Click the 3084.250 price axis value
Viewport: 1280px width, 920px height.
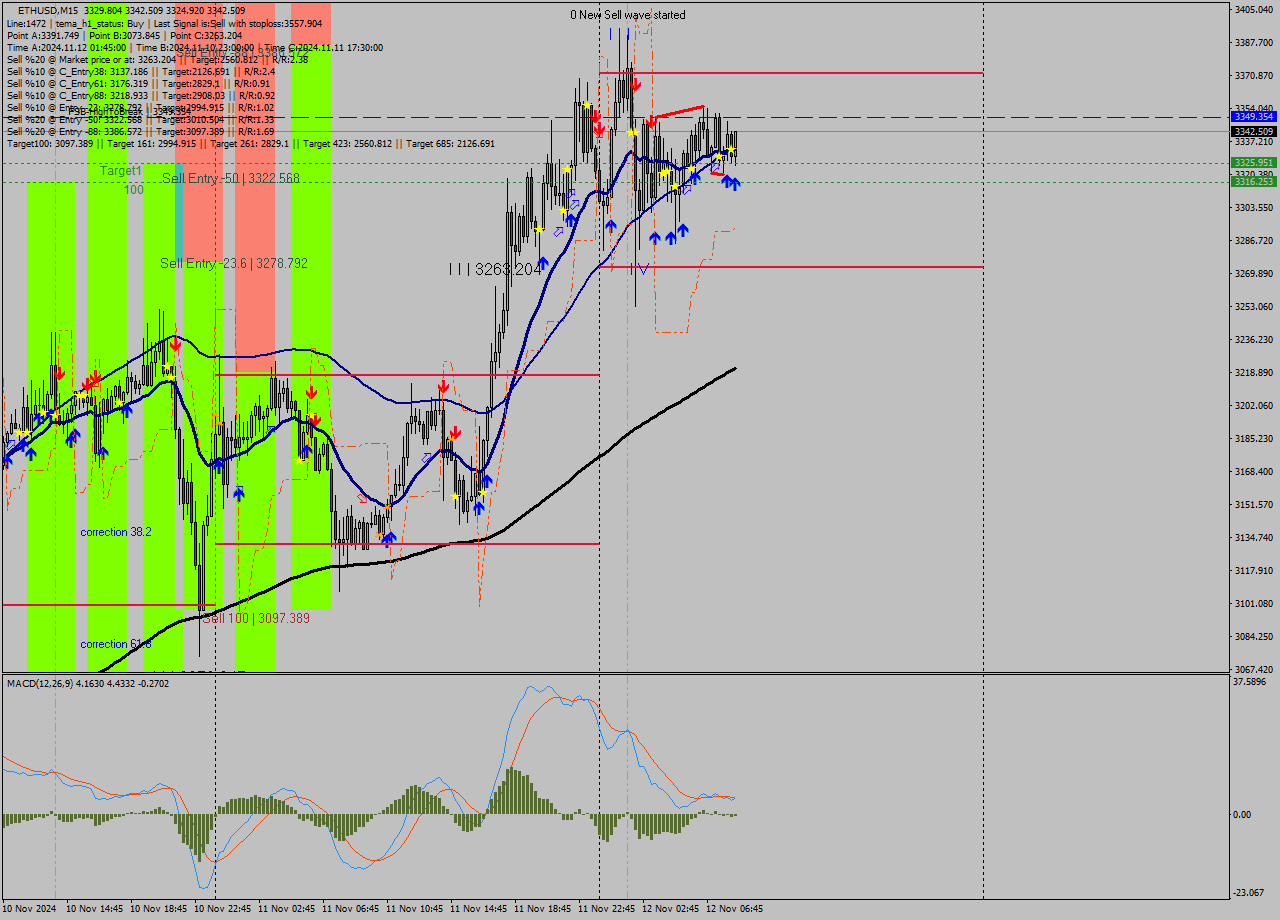1253,636
